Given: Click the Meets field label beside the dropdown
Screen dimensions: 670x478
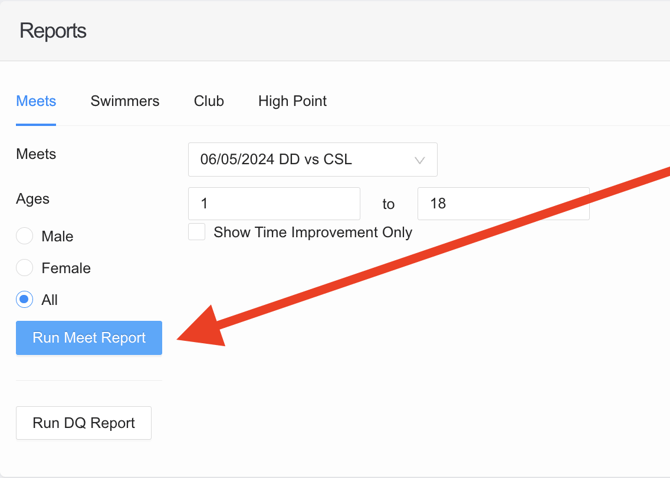Looking at the screenshot, I should click(36, 154).
